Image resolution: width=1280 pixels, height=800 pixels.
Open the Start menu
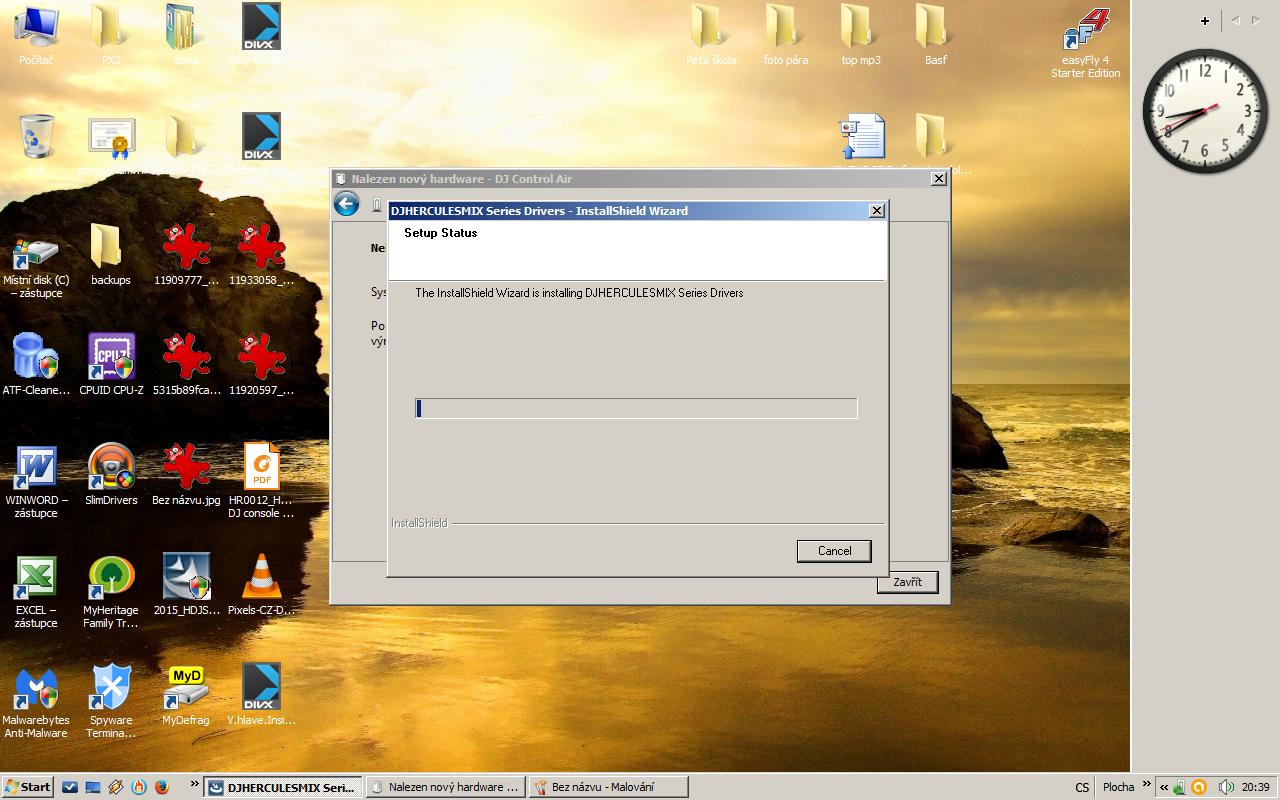(x=28, y=787)
